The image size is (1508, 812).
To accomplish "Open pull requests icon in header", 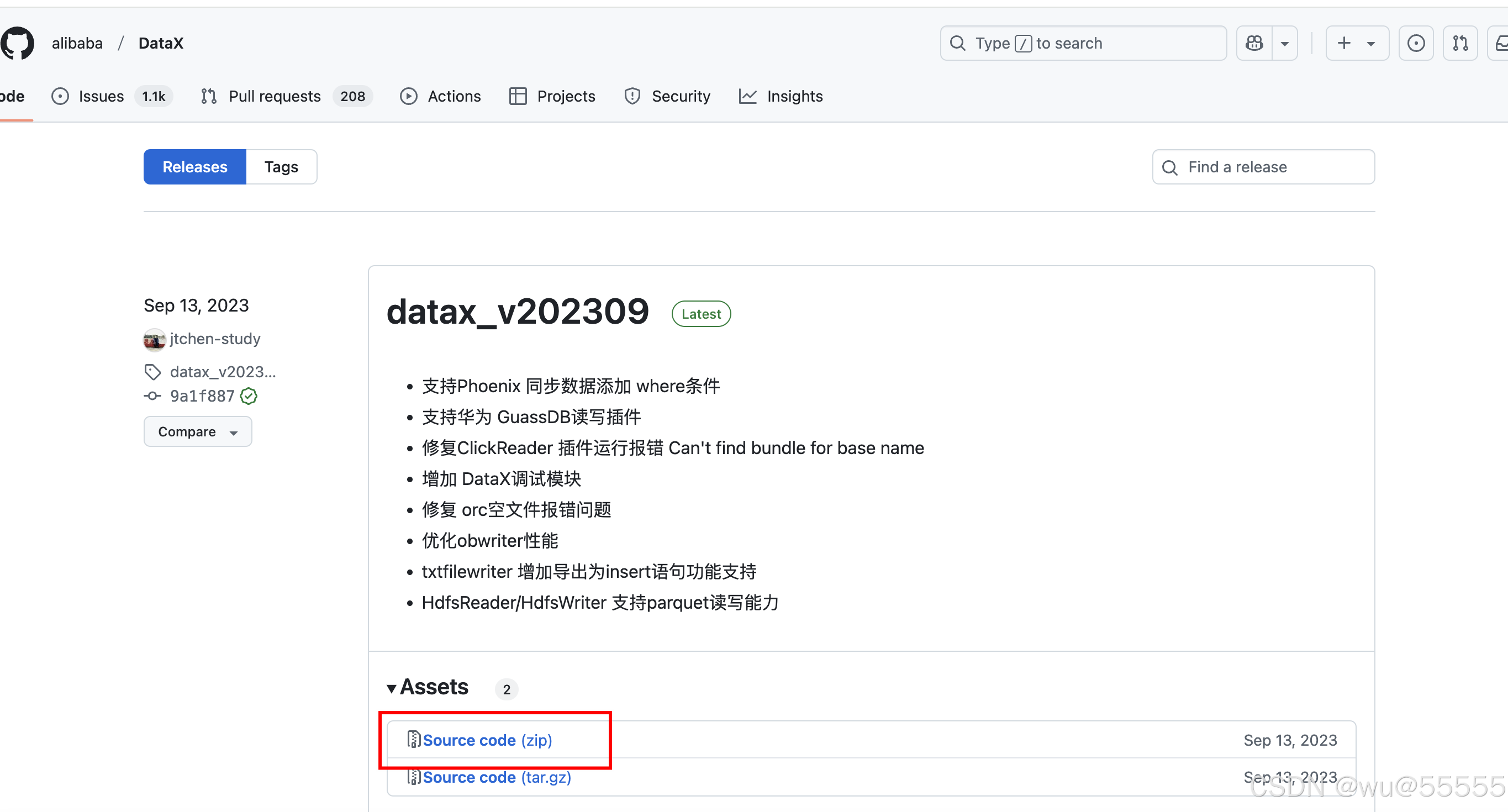I will click(1460, 43).
